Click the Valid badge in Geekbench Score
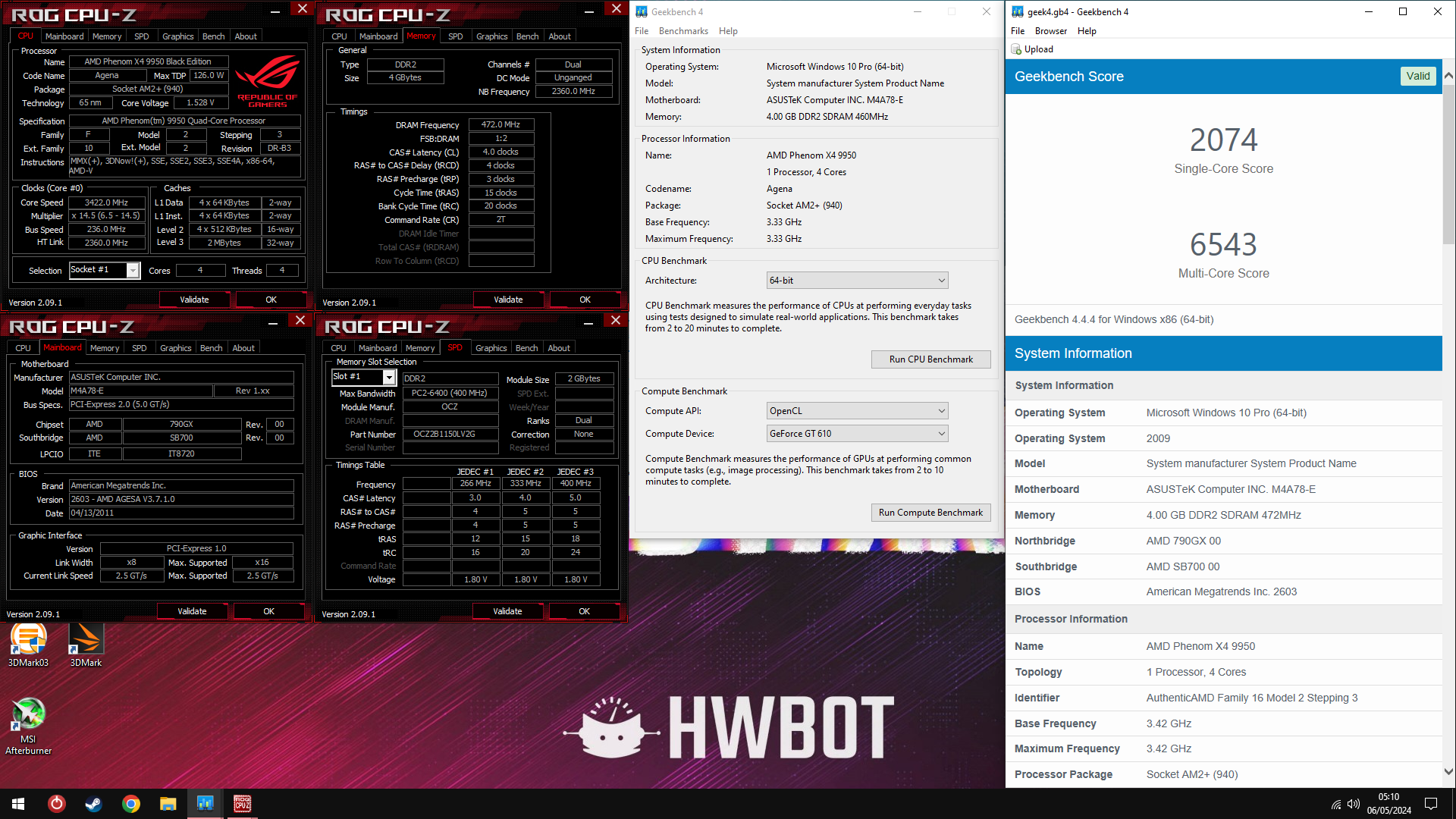Viewport: 1456px width, 819px height. tap(1417, 76)
